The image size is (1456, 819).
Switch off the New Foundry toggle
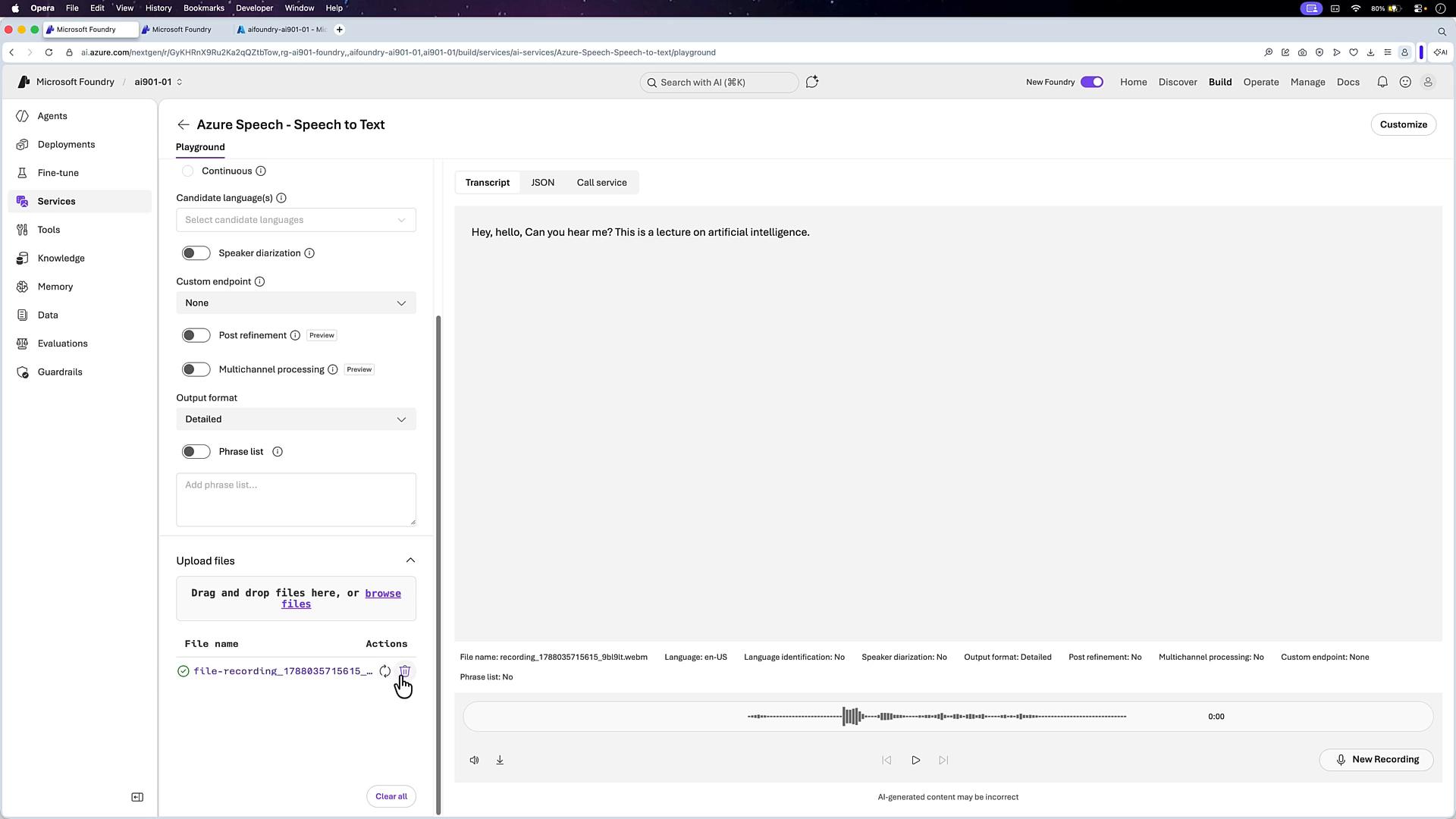tap(1092, 82)
